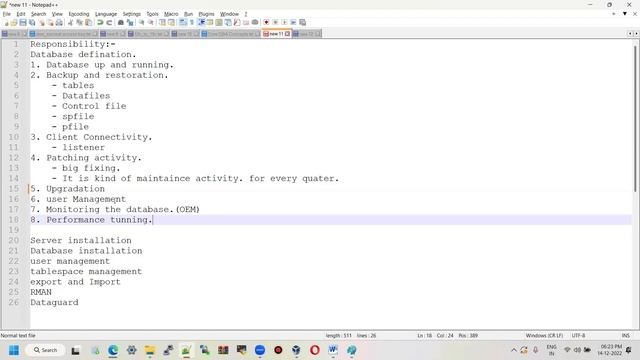Cut selection with the scissors toolbar icon

pyautogui.click(x=70, y=22)
